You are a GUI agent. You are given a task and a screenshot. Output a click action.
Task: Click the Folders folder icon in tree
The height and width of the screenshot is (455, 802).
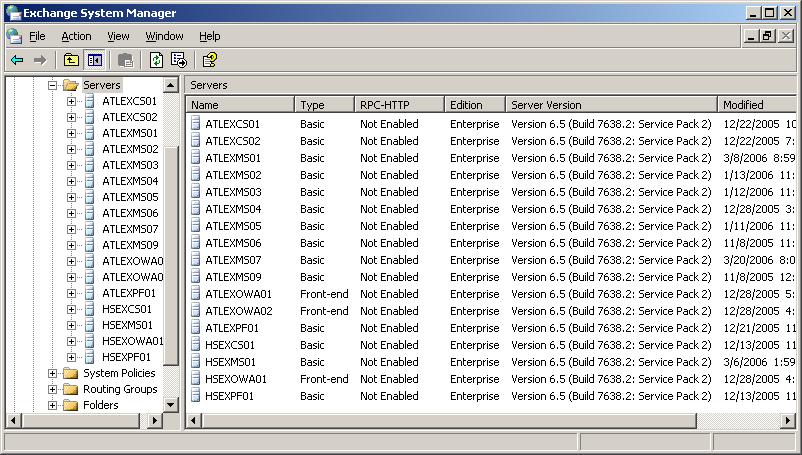(71, 405)
